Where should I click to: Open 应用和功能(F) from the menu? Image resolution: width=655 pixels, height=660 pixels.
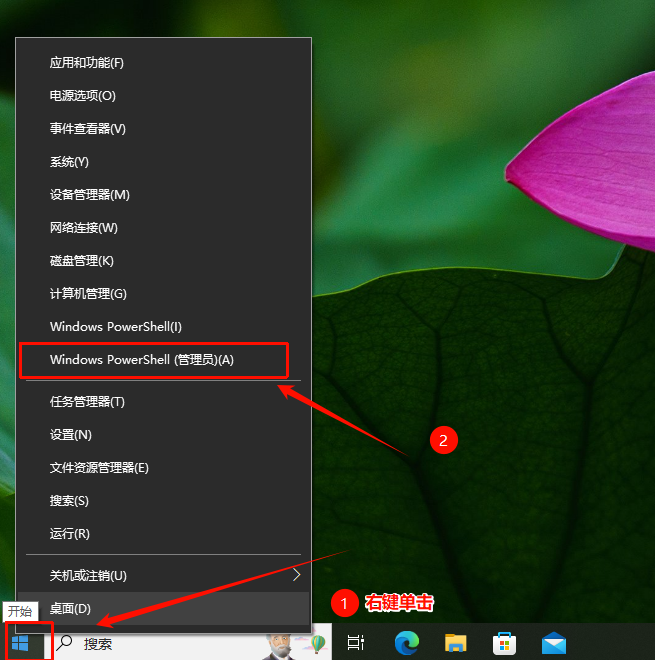click(x=163, y=63)
